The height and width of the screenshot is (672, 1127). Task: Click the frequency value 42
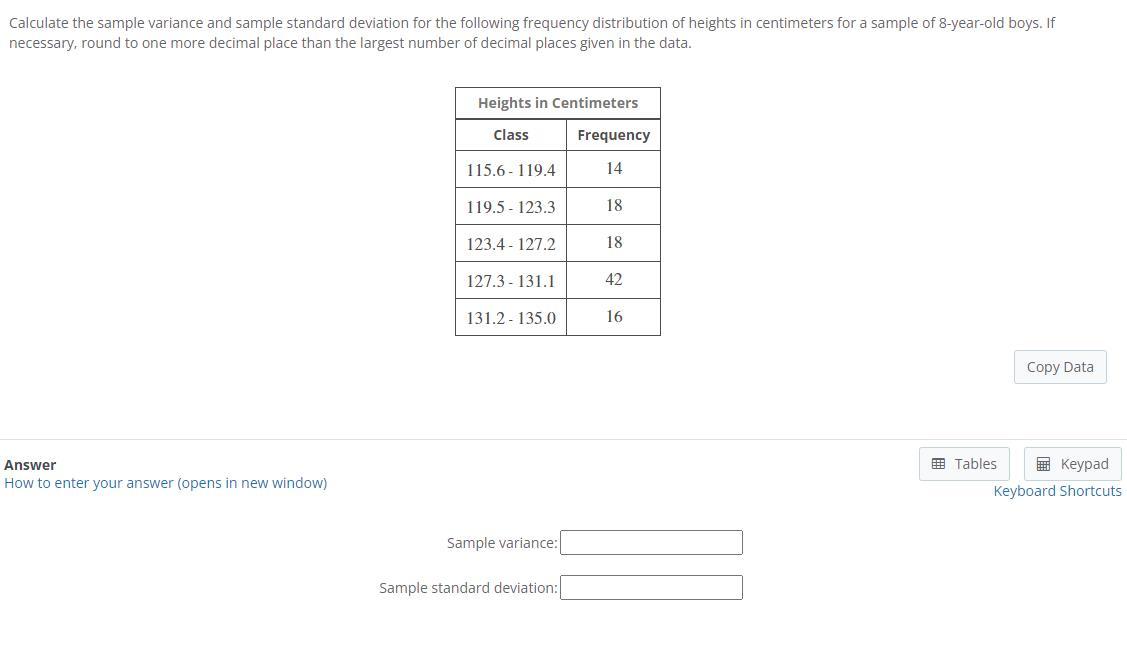pyautogui.click(x=613, y=280)
